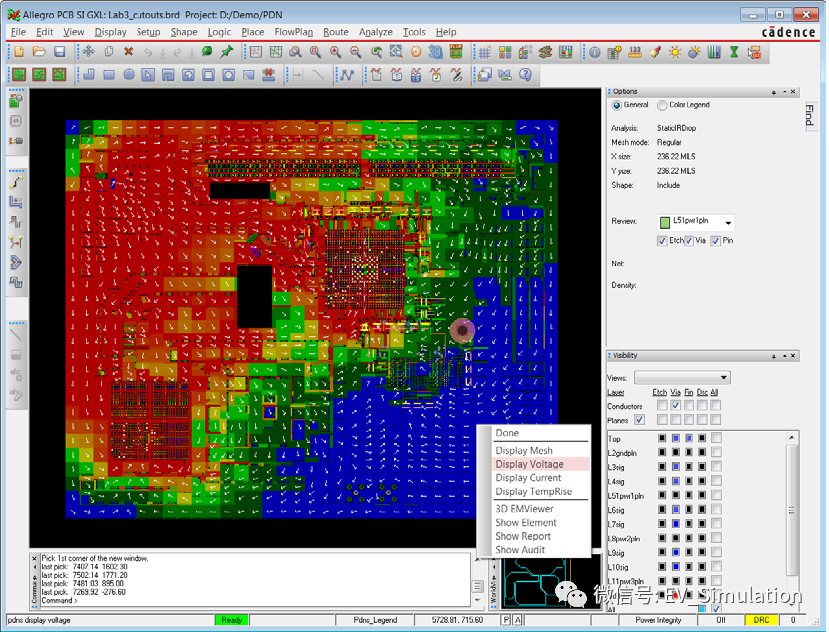Close the Options panel with its X
This screenshot has height=632, width=829.
pos(793,92)
